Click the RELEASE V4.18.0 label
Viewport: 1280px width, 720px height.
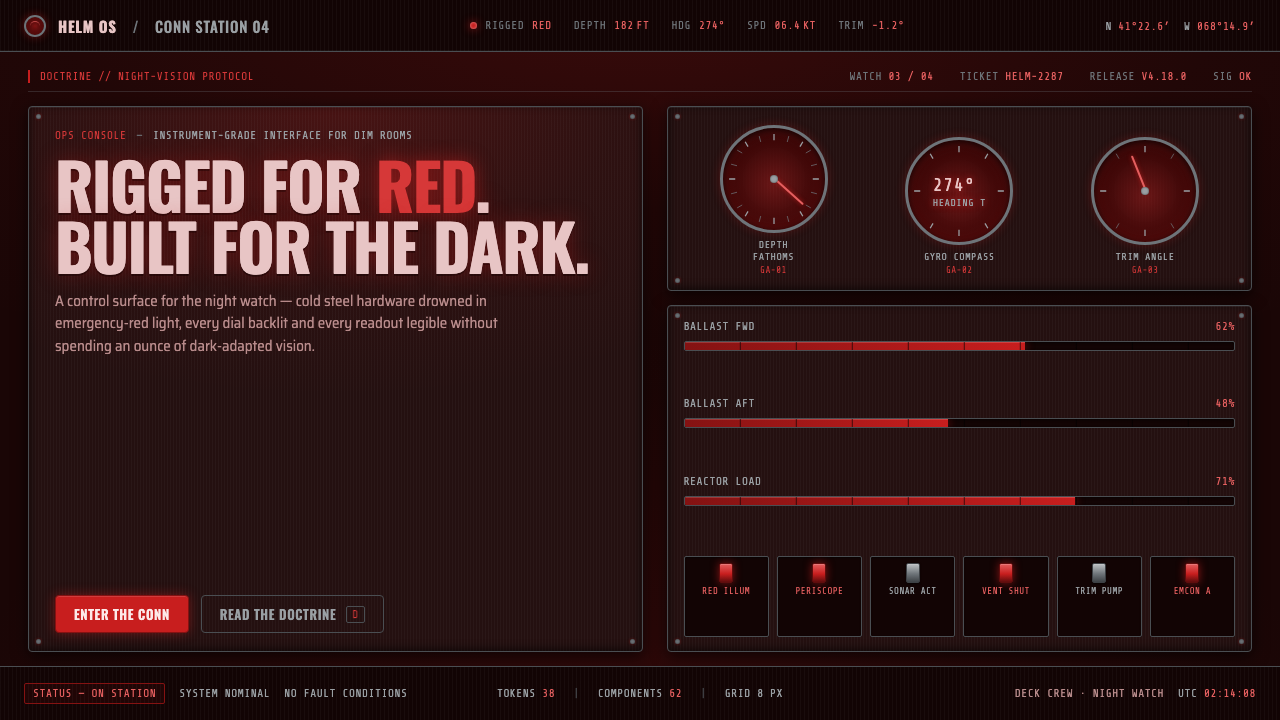click(x=1138, y=76)
